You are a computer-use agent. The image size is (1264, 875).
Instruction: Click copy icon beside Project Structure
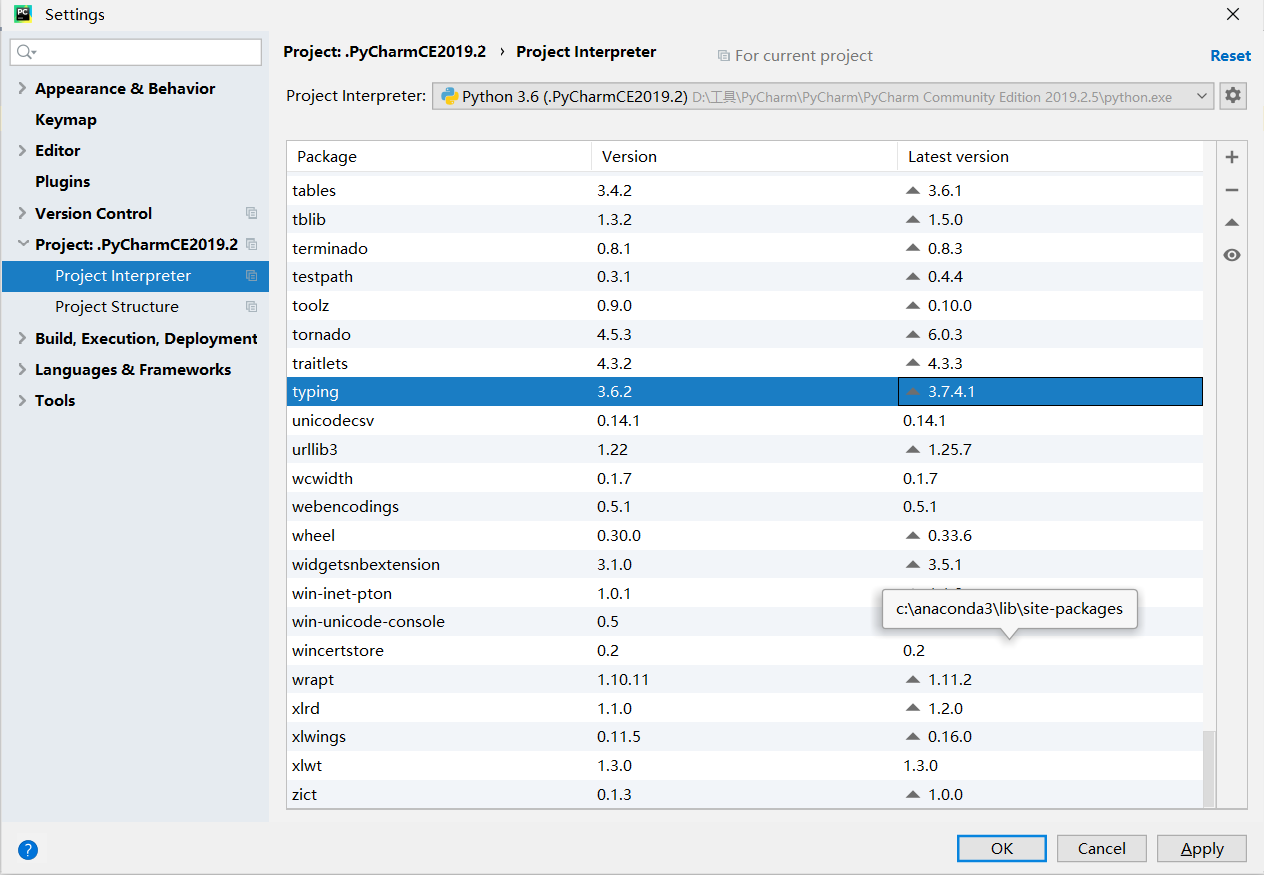(251, 307)
